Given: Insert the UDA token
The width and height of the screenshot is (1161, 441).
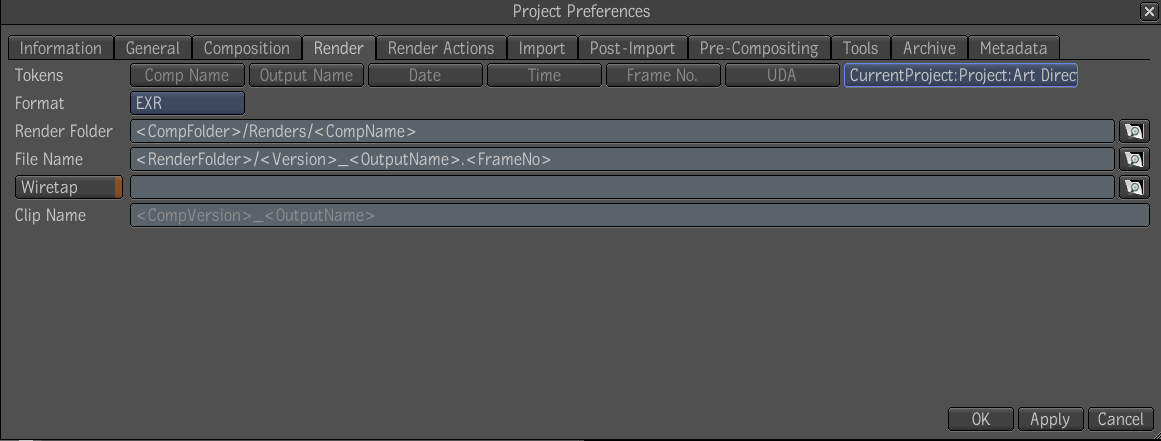Looking at the screenshot, I should coord(782,75).
